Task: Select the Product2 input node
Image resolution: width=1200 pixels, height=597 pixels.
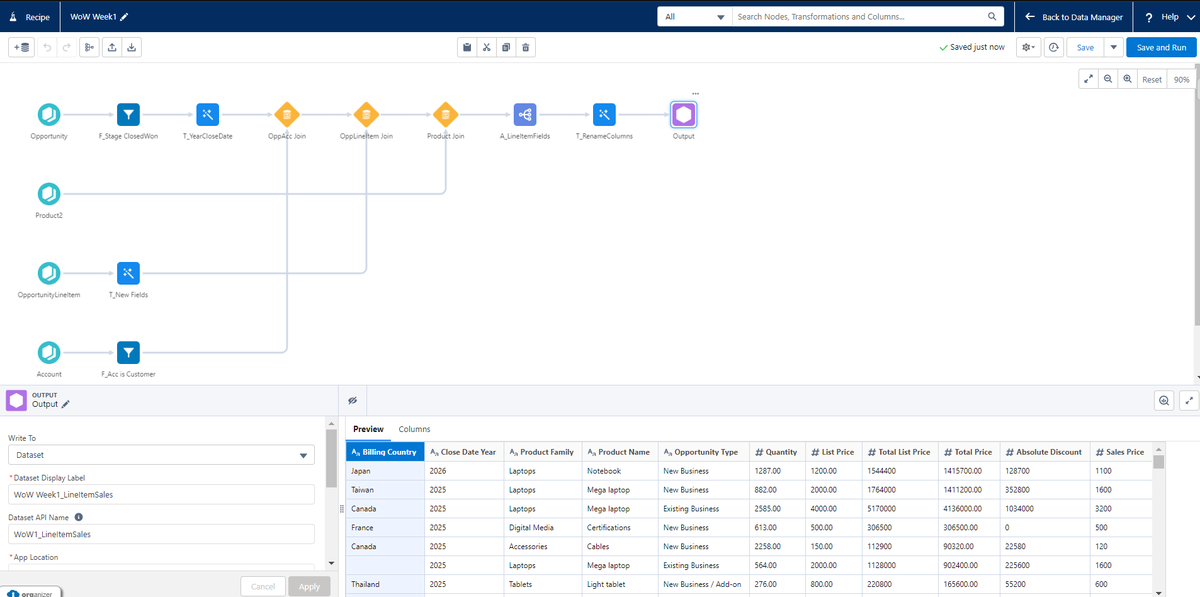Action: point(49,194)
